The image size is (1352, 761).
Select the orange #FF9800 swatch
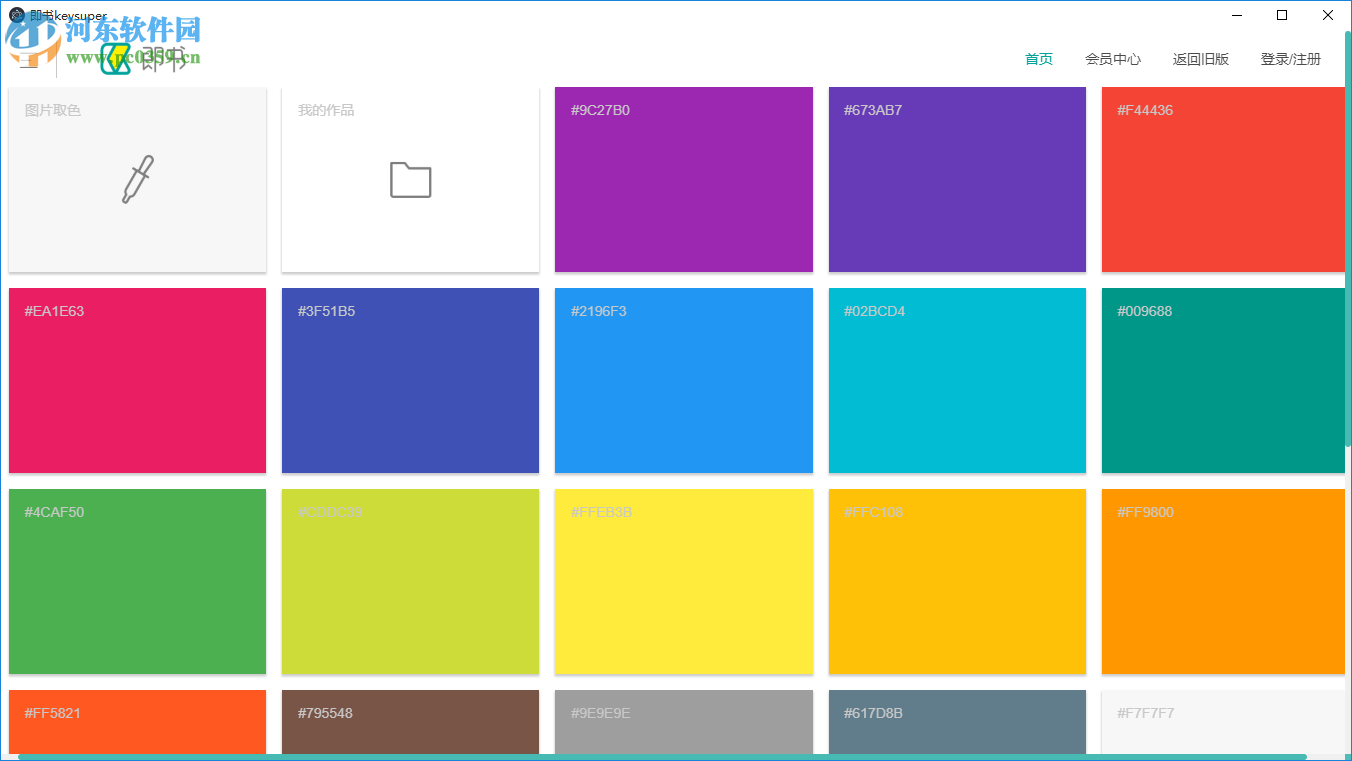coord(1223,581)
